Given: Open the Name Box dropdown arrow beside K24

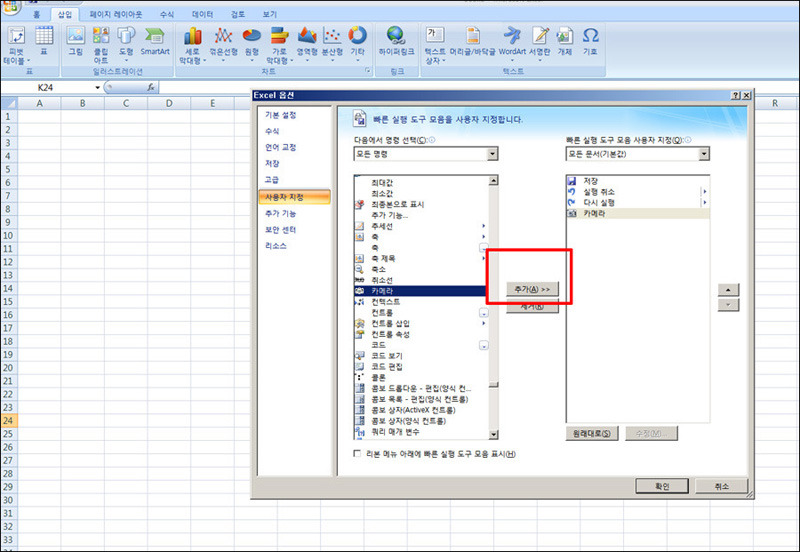Looking at the screenshot, I should [x=97, y=87].
